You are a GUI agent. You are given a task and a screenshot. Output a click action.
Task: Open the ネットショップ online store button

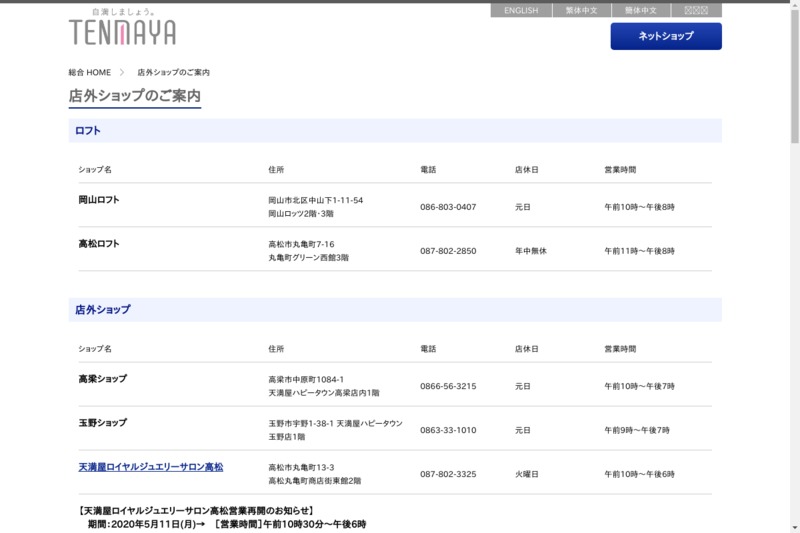[x=666, y=36]
